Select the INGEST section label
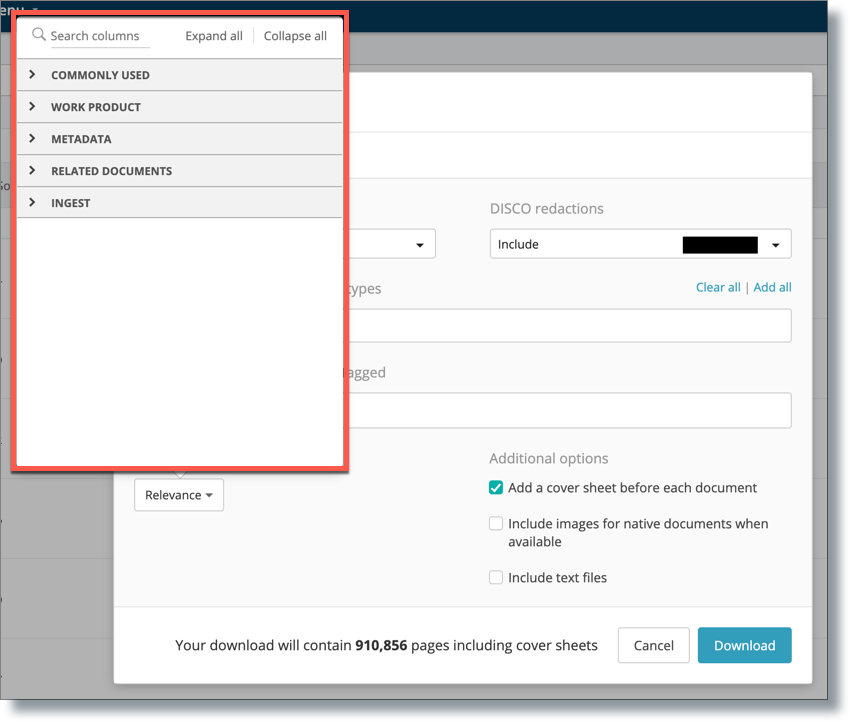The width and height of the screenshot is (850, 722). [70, 203]
